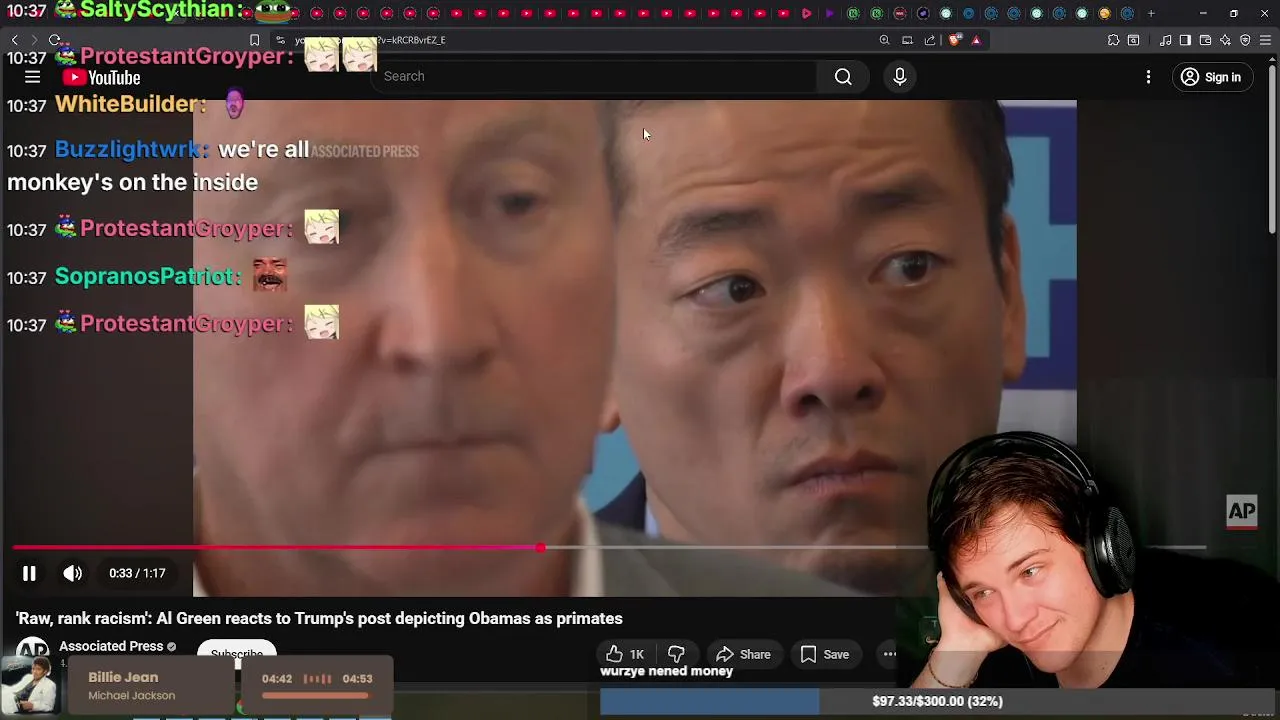Reload the current page
The height and width of the screenshot is (720, 1280).
point(55,40)
